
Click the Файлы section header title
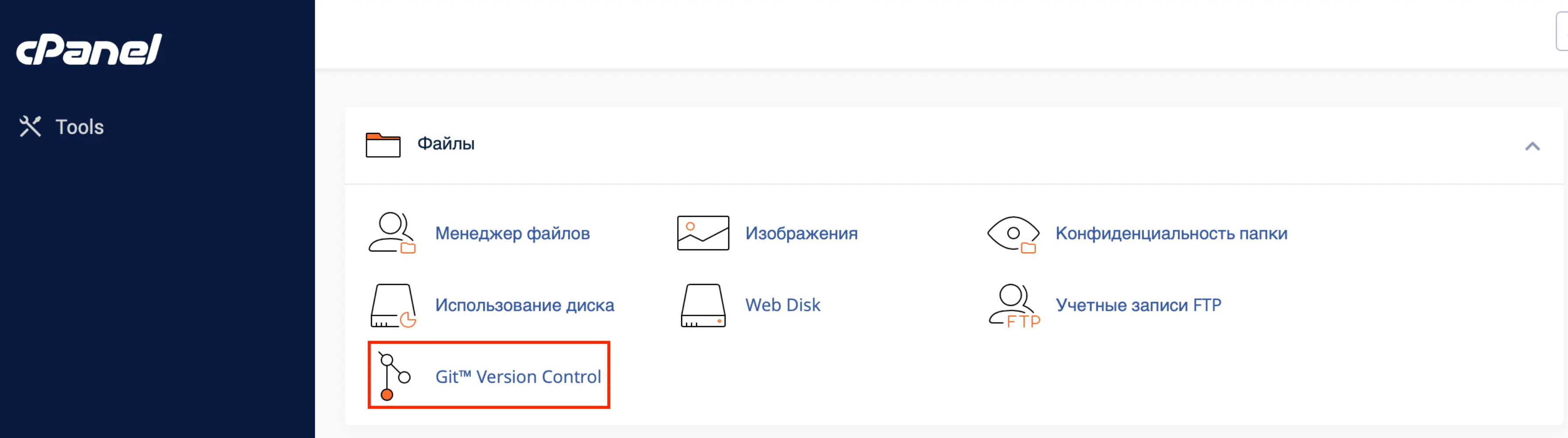pyautogui.click(x=446, y=144)
